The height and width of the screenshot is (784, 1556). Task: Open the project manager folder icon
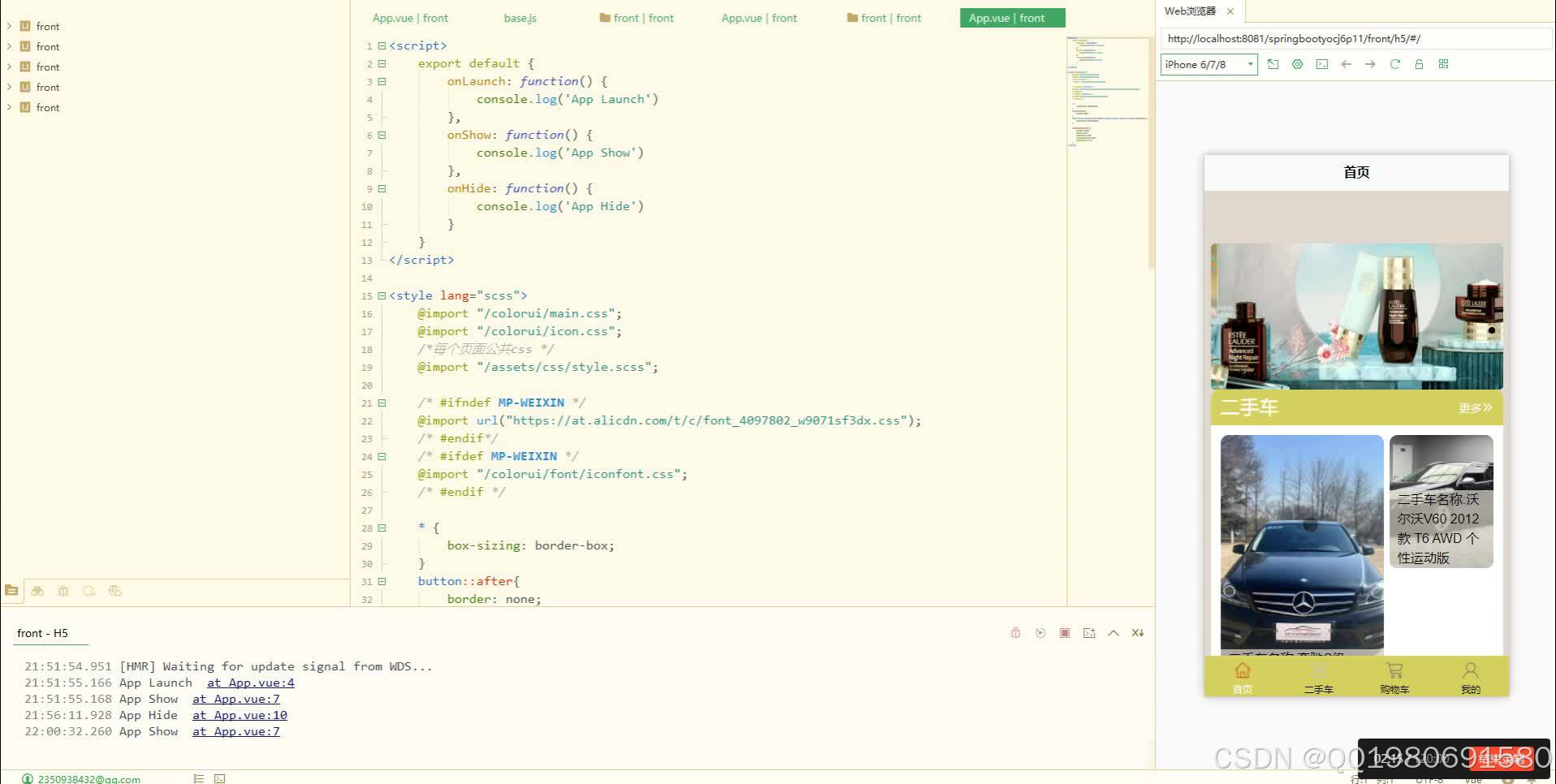[11, 591]
